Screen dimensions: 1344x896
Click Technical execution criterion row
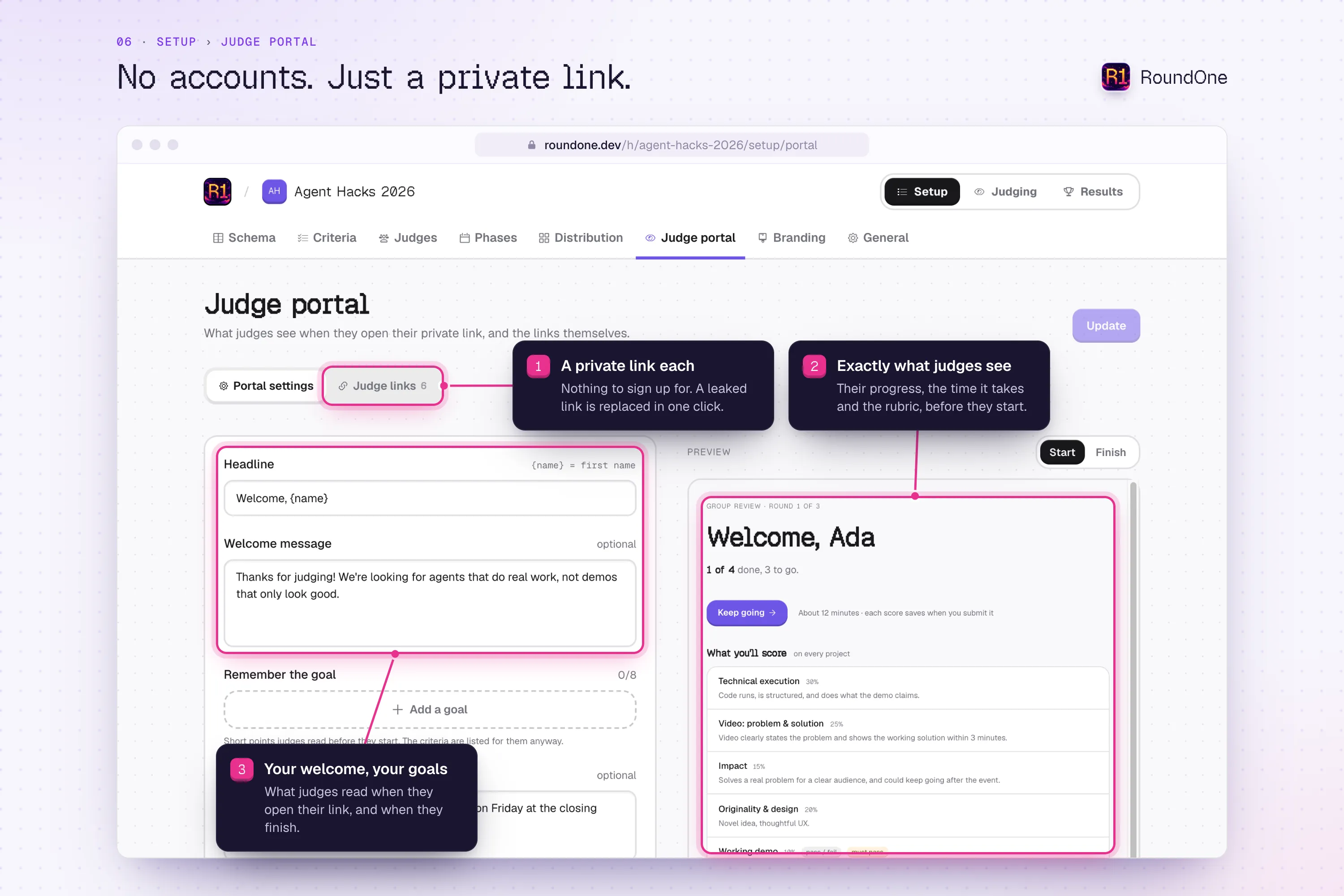(908, 688)
